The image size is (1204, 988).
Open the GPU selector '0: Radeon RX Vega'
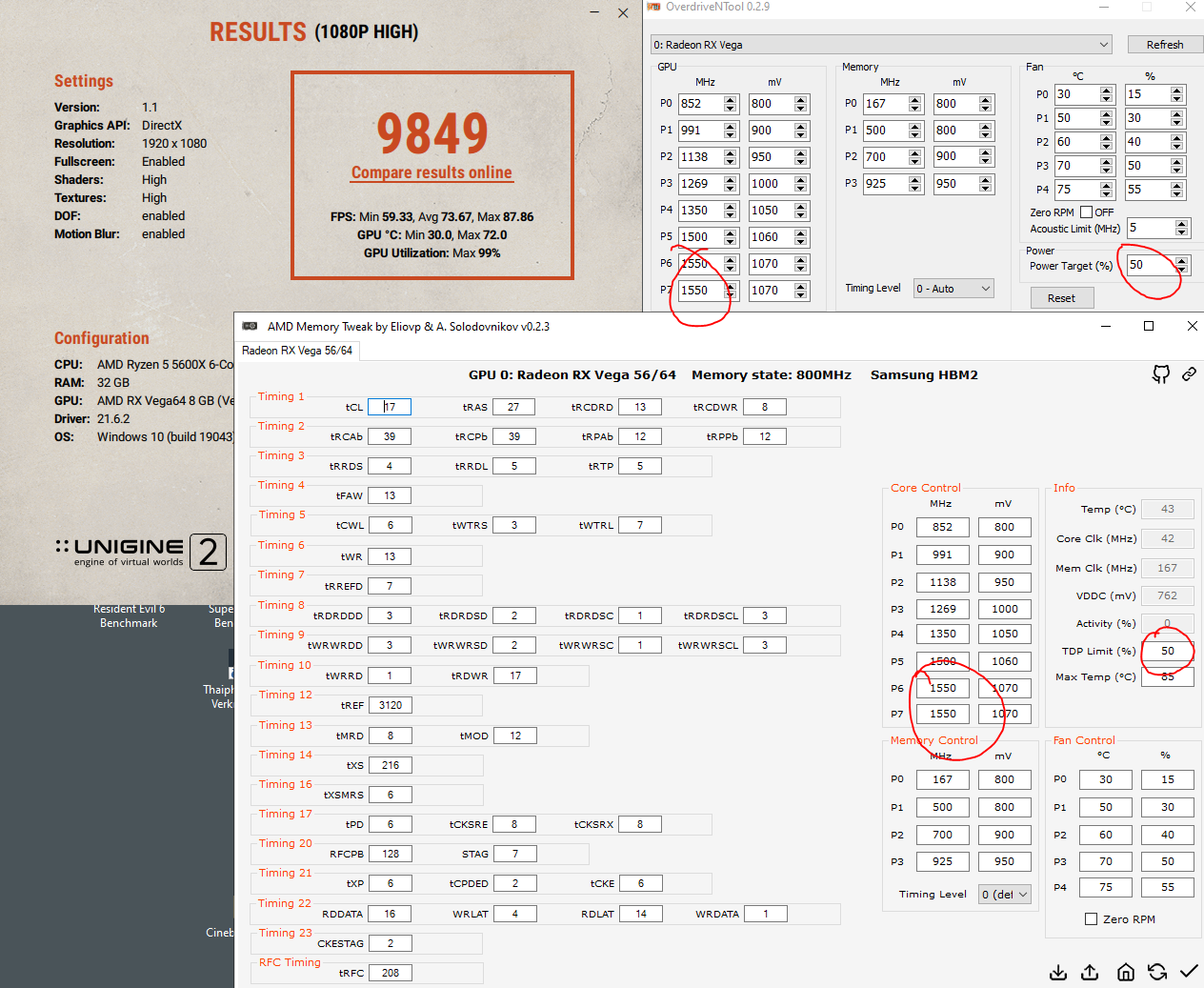pos(881,45)
